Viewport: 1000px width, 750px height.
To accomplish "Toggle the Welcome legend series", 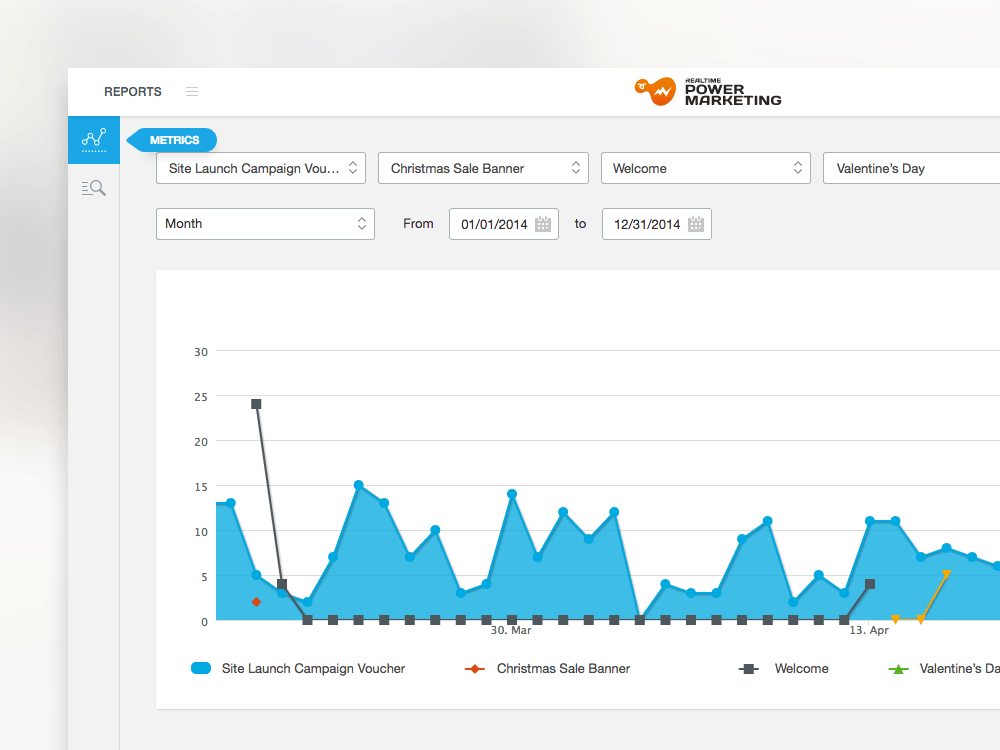I will click(784, 668).
